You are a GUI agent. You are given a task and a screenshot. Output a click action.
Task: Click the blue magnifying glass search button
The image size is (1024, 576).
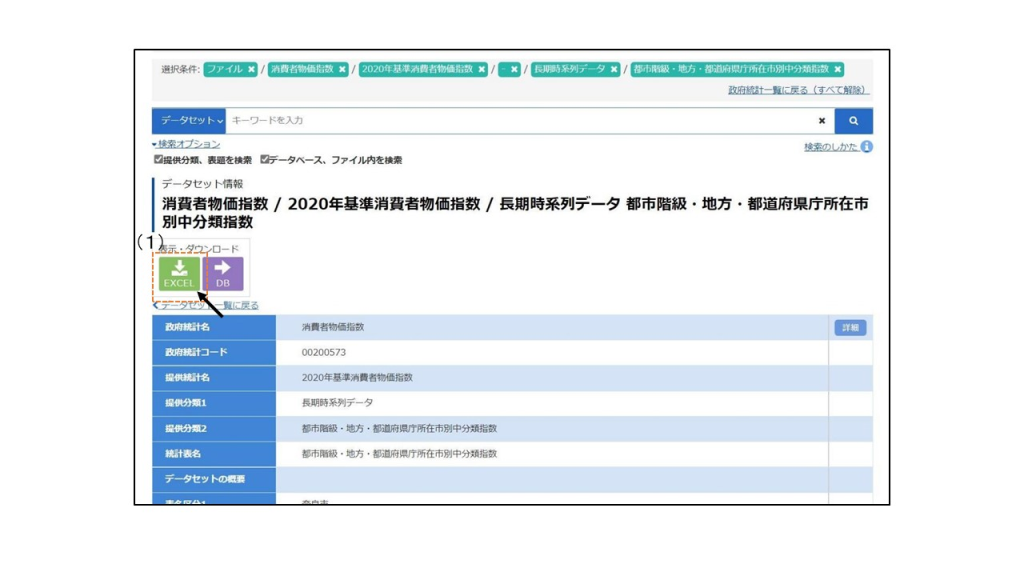pyautogui.click(x=853, y=121)
